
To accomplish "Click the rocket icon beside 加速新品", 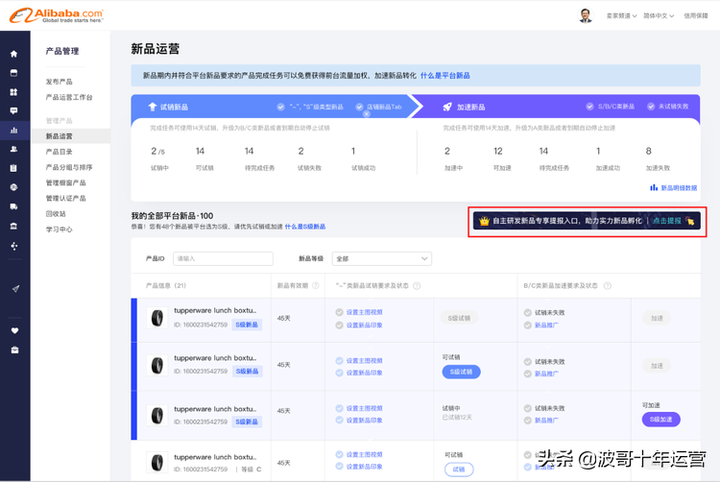I will pos(447,107).
